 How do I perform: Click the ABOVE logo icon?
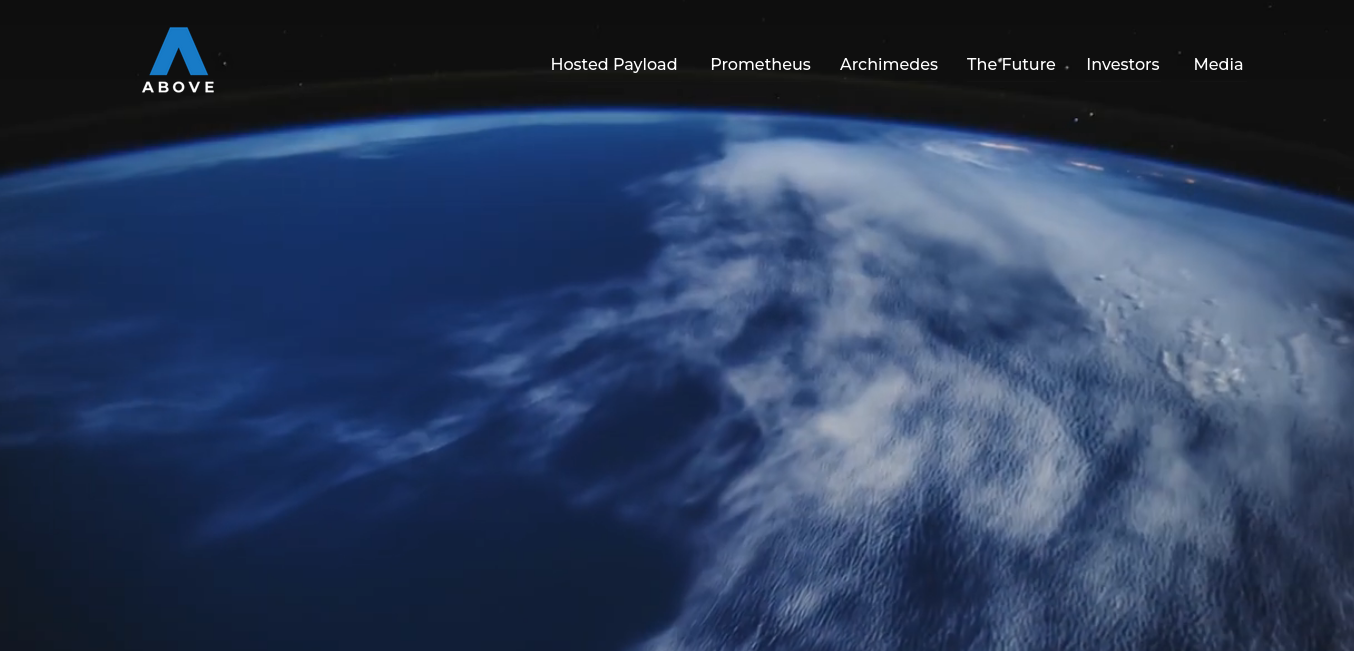click(178, 60)
